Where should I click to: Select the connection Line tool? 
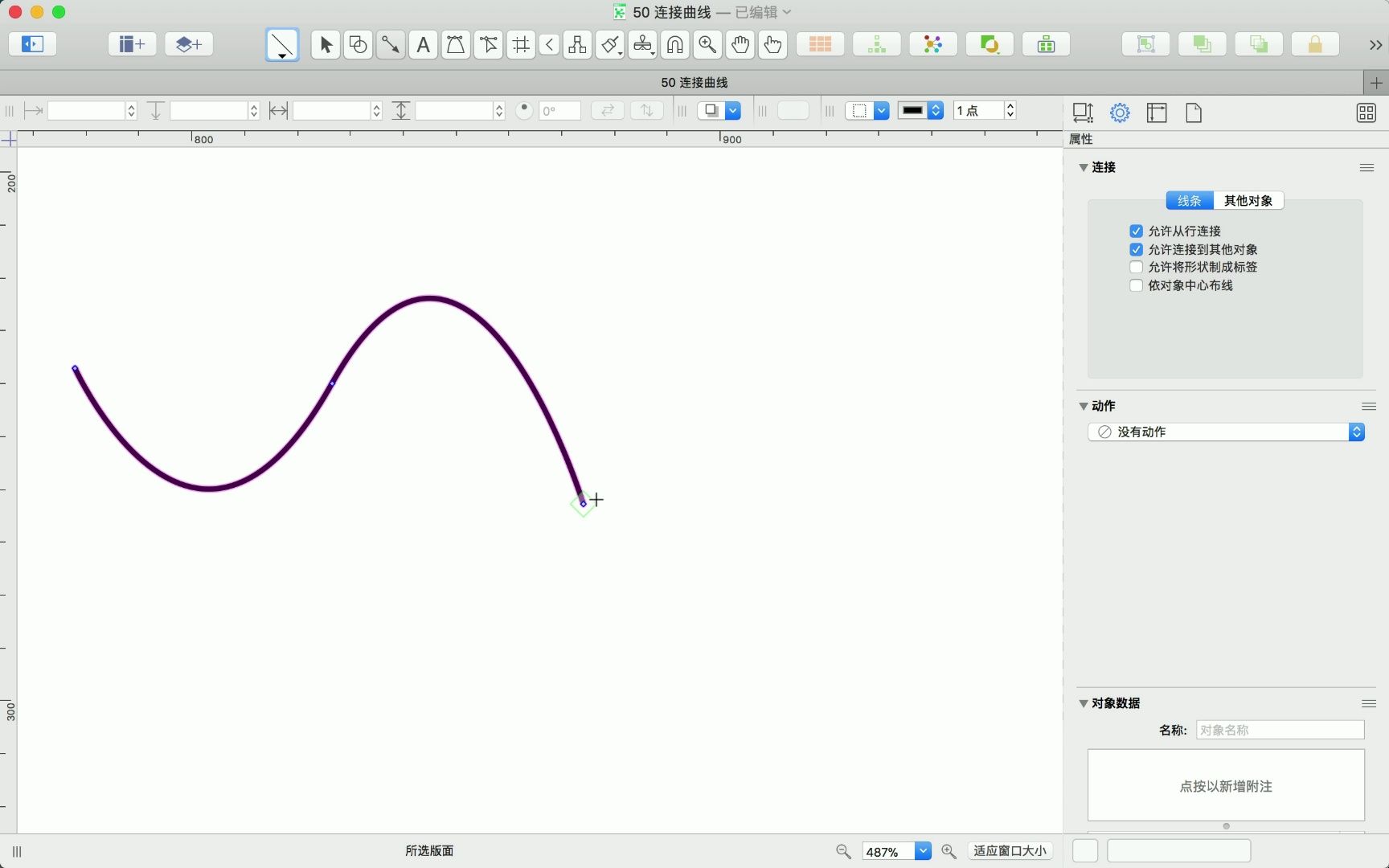pyautogui.click(x=391, y=45)
